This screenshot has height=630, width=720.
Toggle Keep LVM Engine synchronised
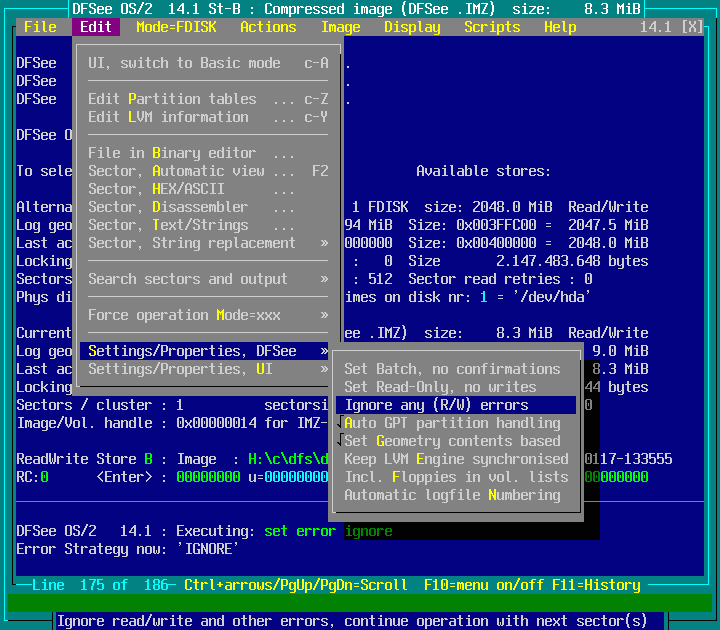click(456, 459)
